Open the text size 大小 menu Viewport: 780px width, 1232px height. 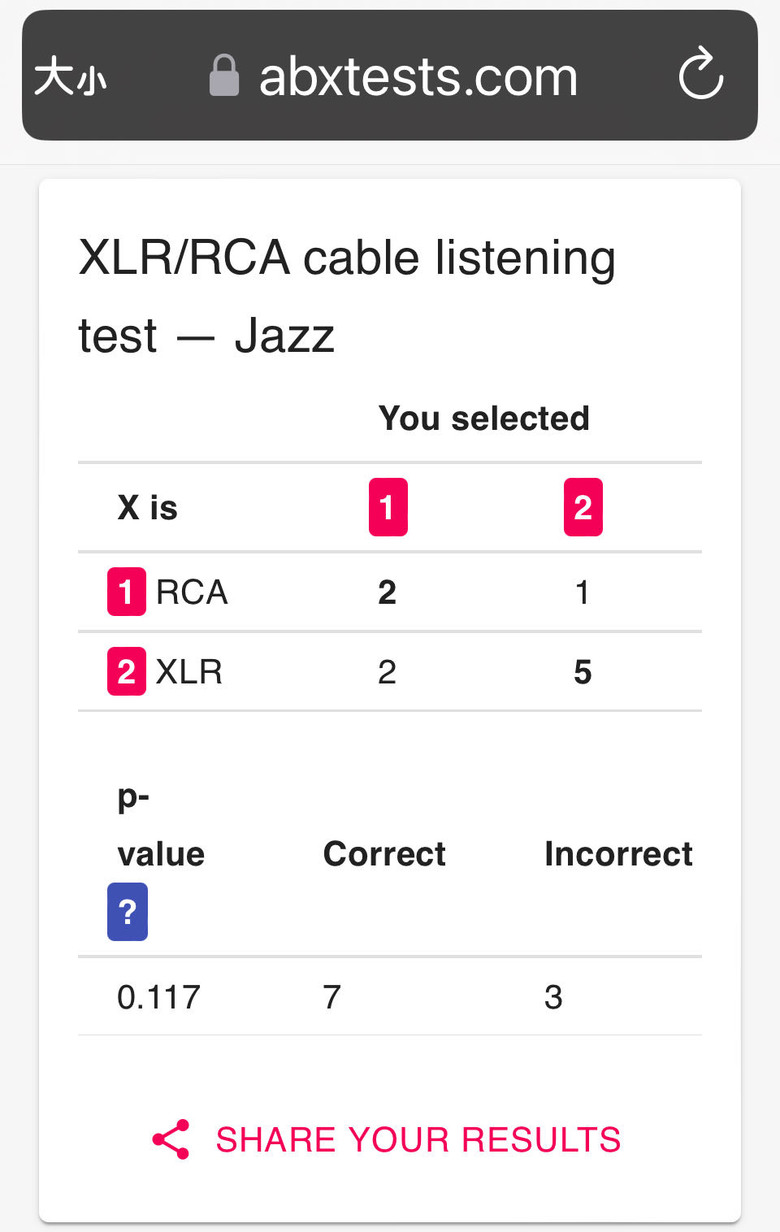click(x=70, y=77)
